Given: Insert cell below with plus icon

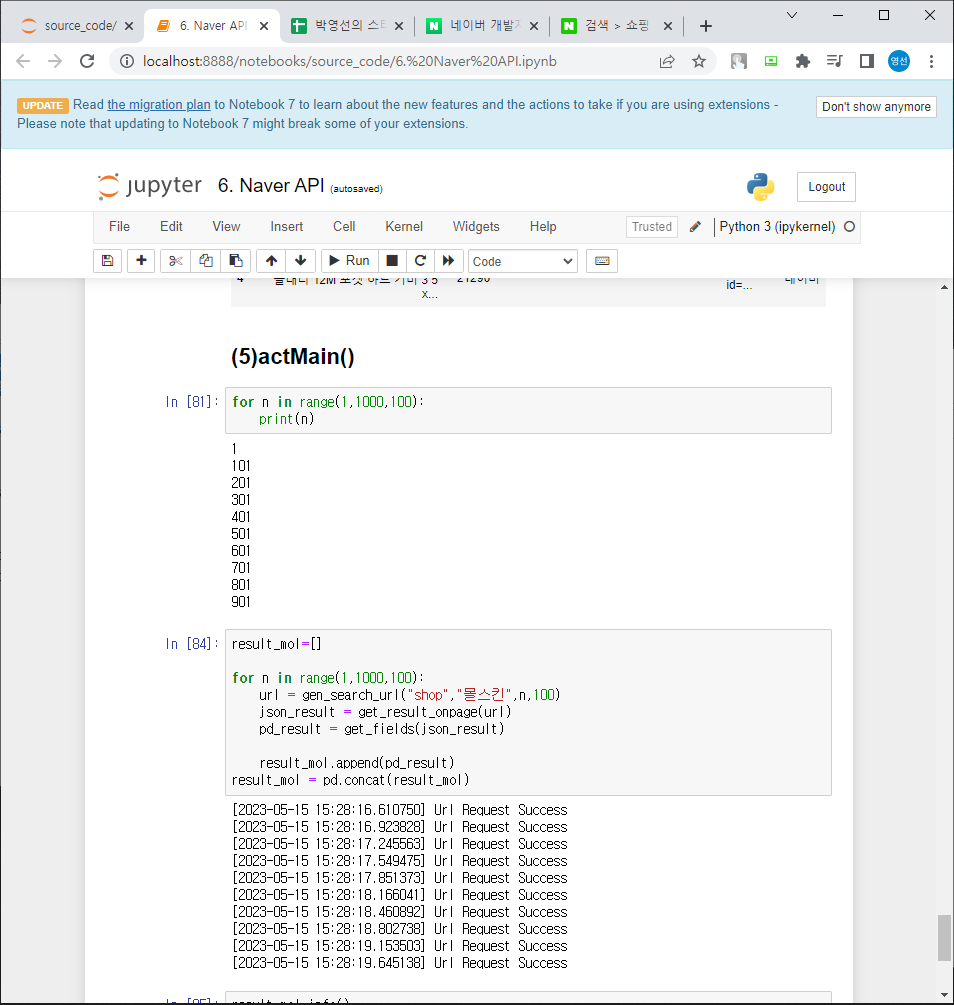Looking at the screenshot, I should pyautogui.click(x=141, y=261).
